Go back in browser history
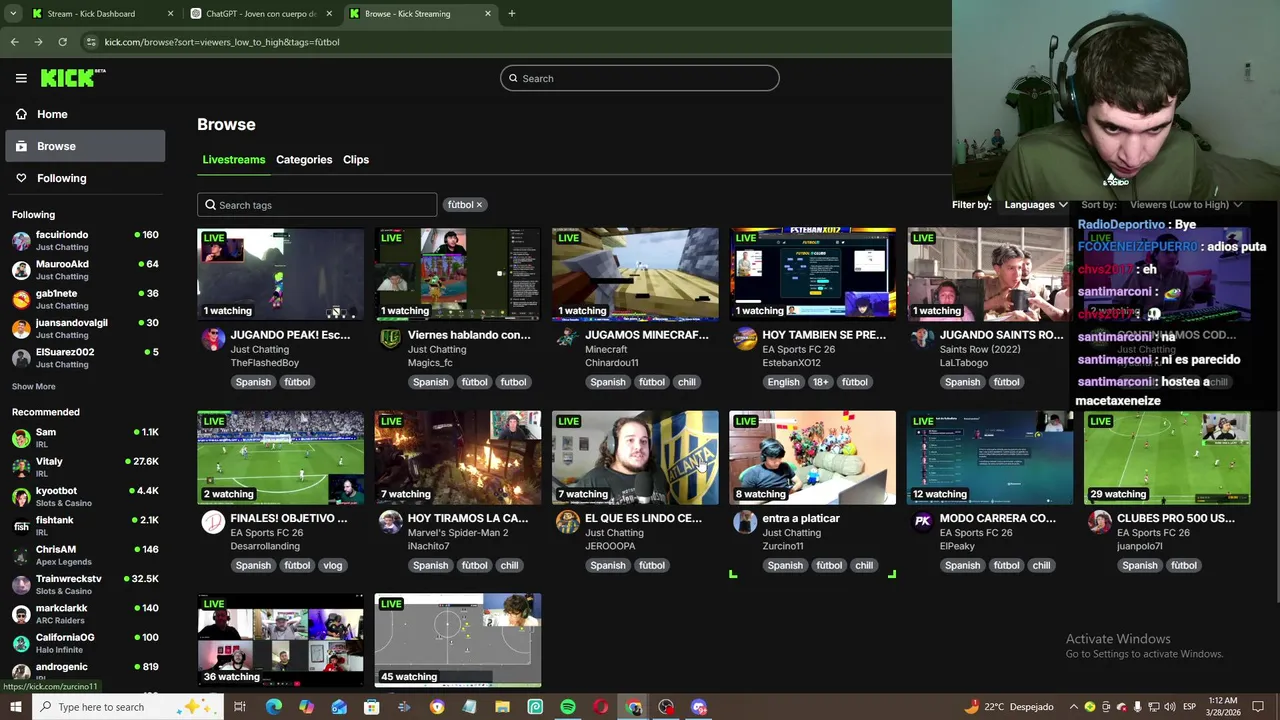 pyautogui.click(x=14, y=42)
